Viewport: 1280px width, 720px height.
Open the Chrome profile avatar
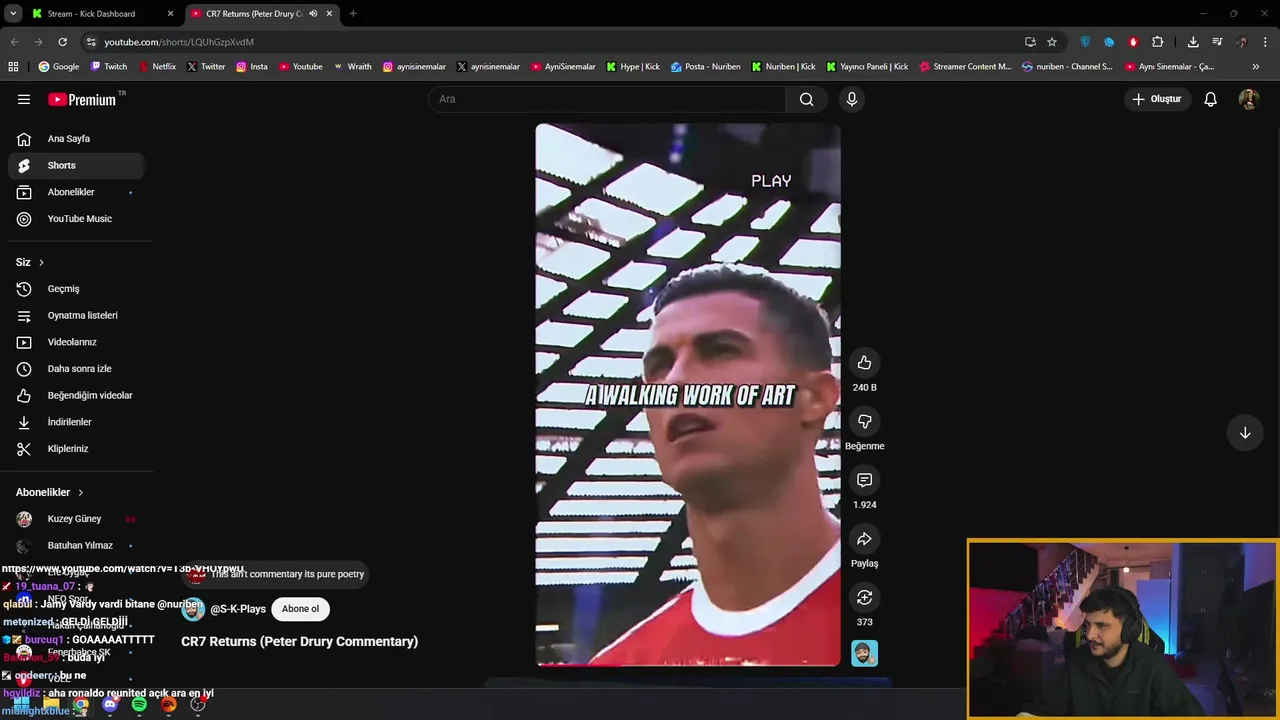(x=1242, y=42)
